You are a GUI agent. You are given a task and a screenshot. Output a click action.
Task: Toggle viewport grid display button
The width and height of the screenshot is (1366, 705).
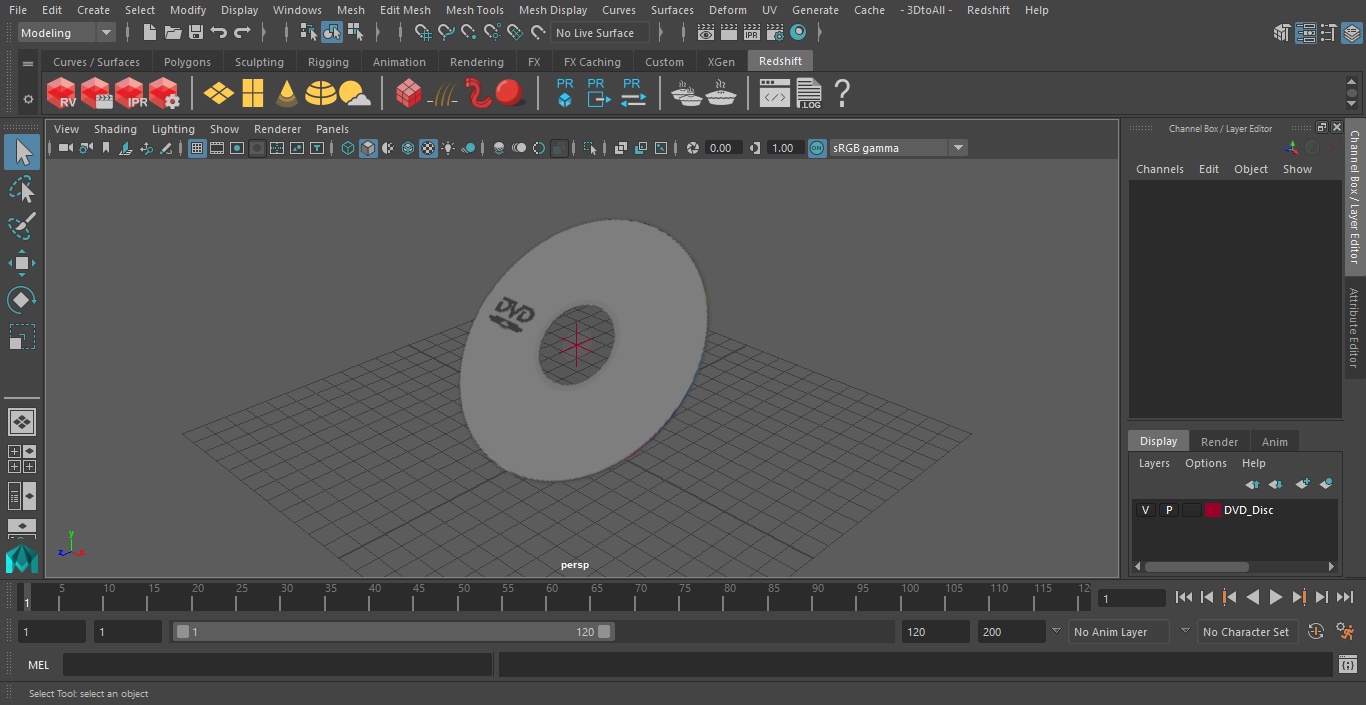click(x=197, y=148)
